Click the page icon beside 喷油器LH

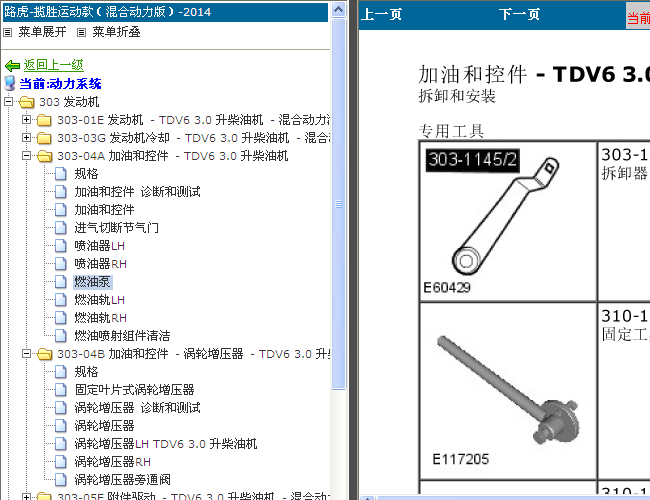[61, 246]
